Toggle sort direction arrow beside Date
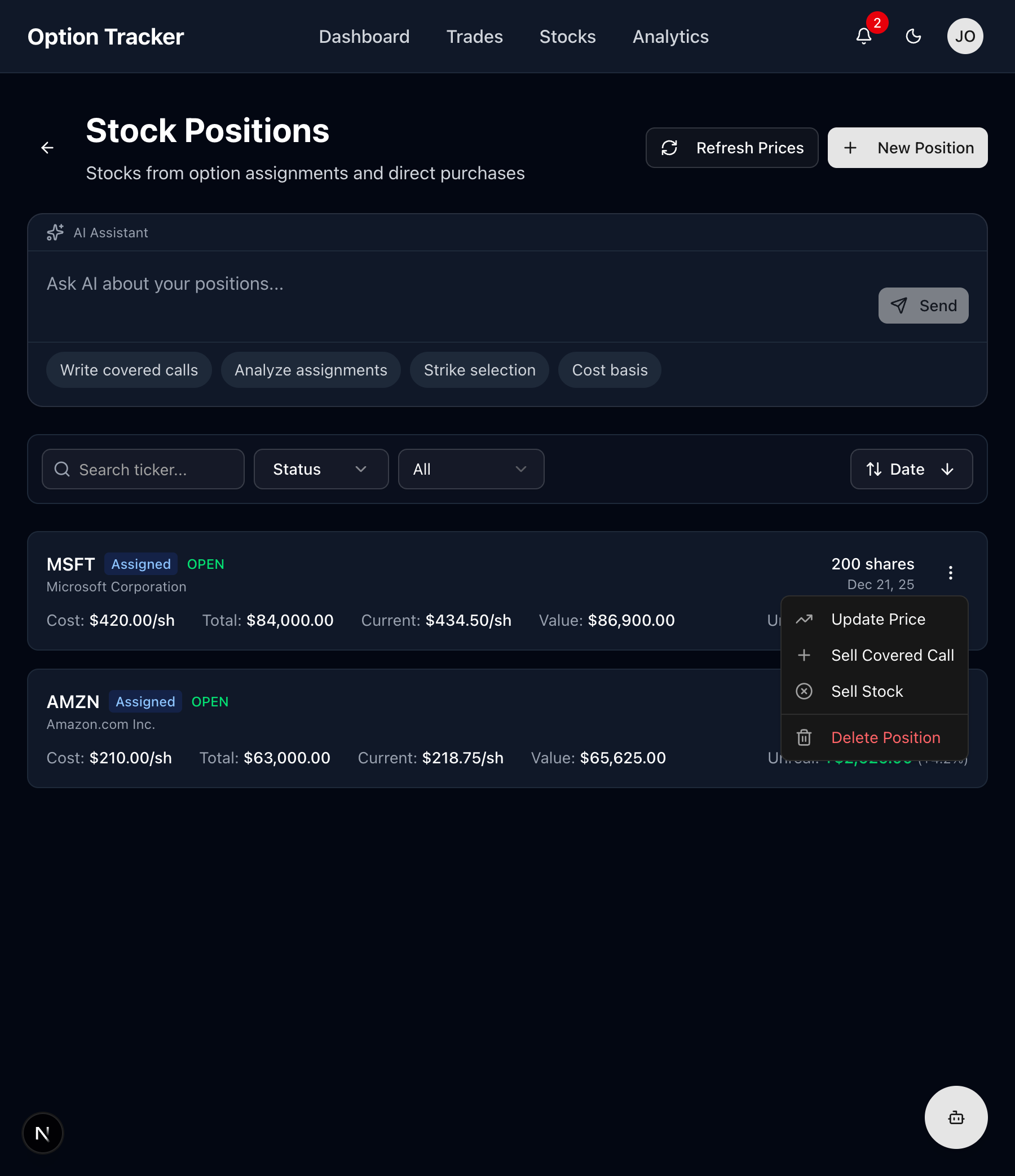Screen dimensions: 1015x1176 [x=948, y=470]
